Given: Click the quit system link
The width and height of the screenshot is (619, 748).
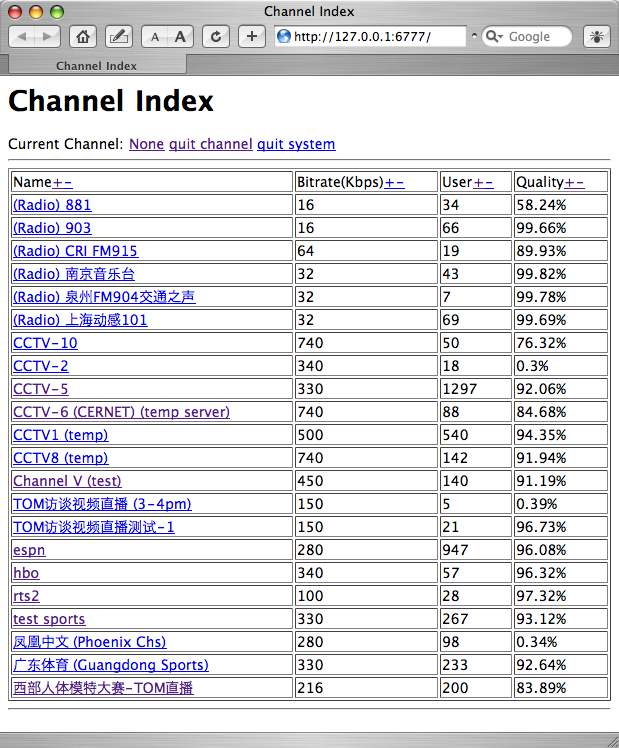Looking at the screenshot, I should (x=296, y=144).
